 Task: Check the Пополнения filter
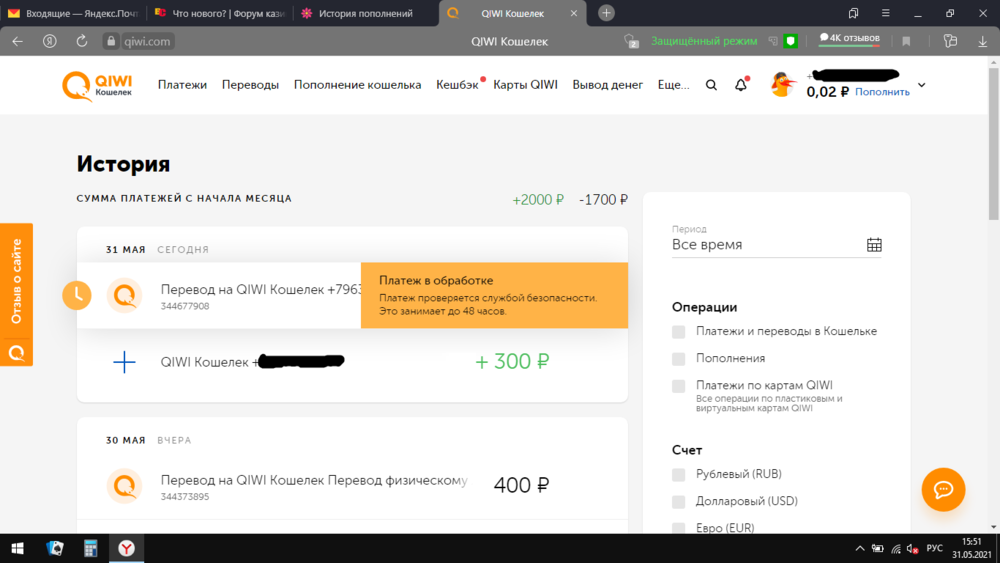tap(679, 359)
